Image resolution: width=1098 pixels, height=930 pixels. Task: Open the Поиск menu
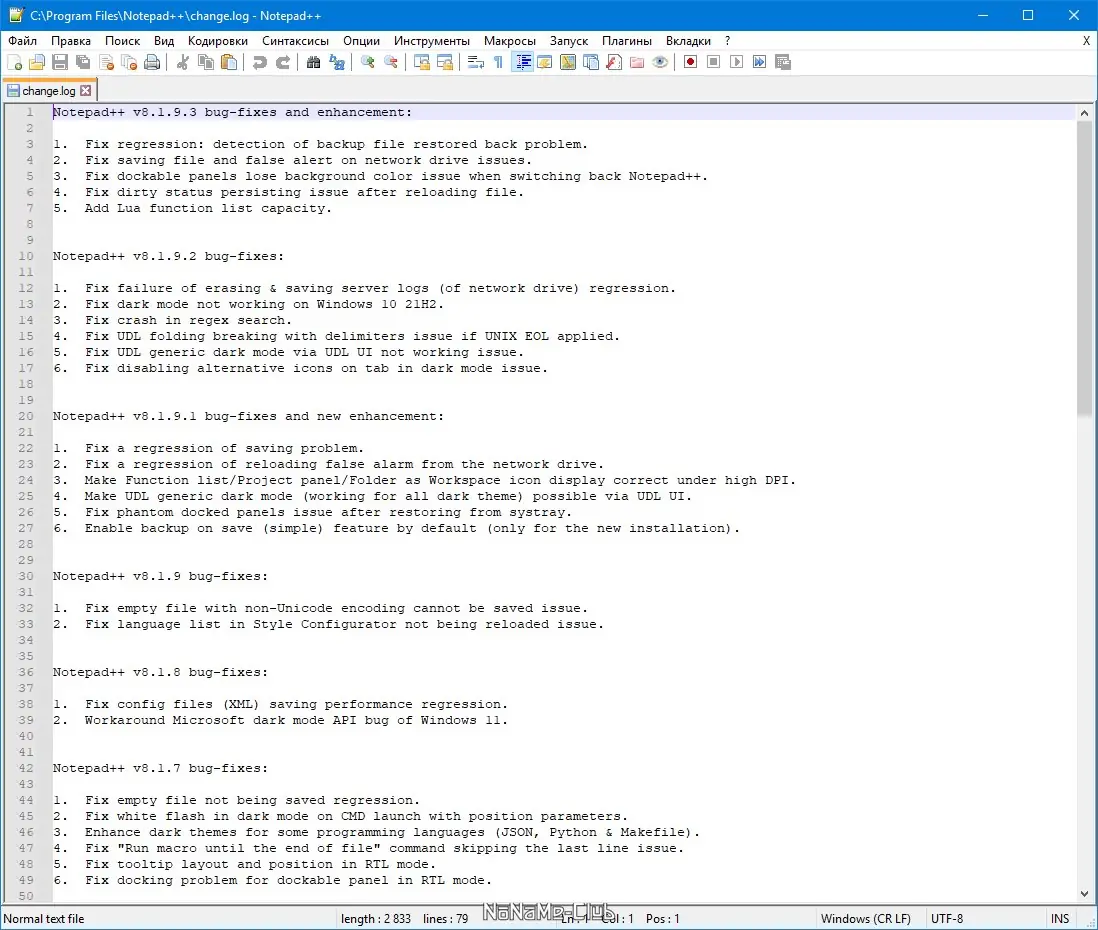point(123,41)
